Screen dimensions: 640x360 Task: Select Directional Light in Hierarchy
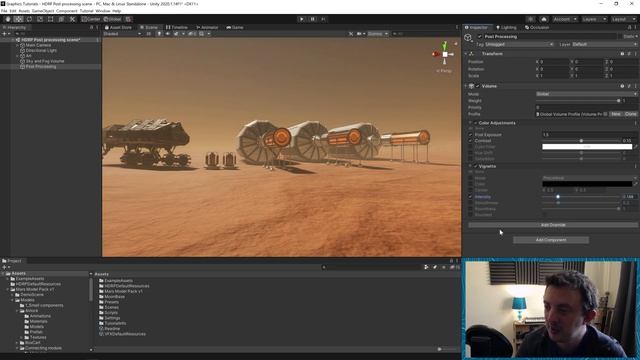tap(41, 51)
